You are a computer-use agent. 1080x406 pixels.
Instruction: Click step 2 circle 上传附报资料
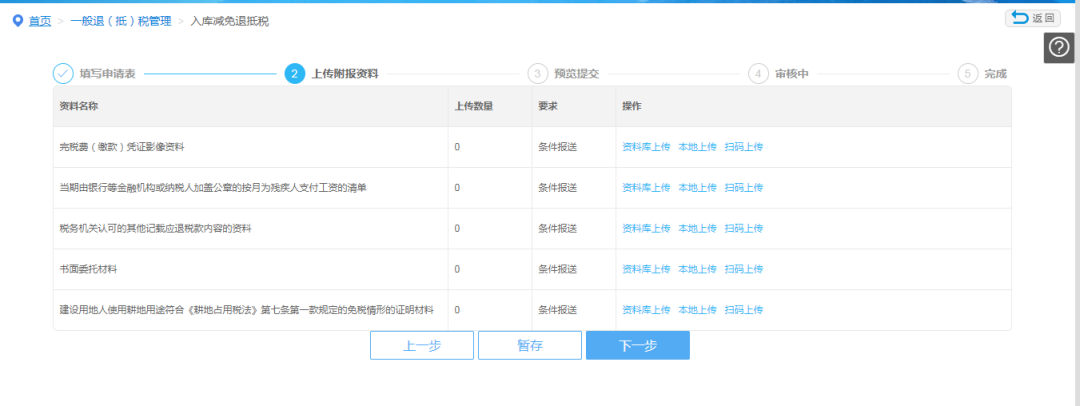tap(295, 74)
